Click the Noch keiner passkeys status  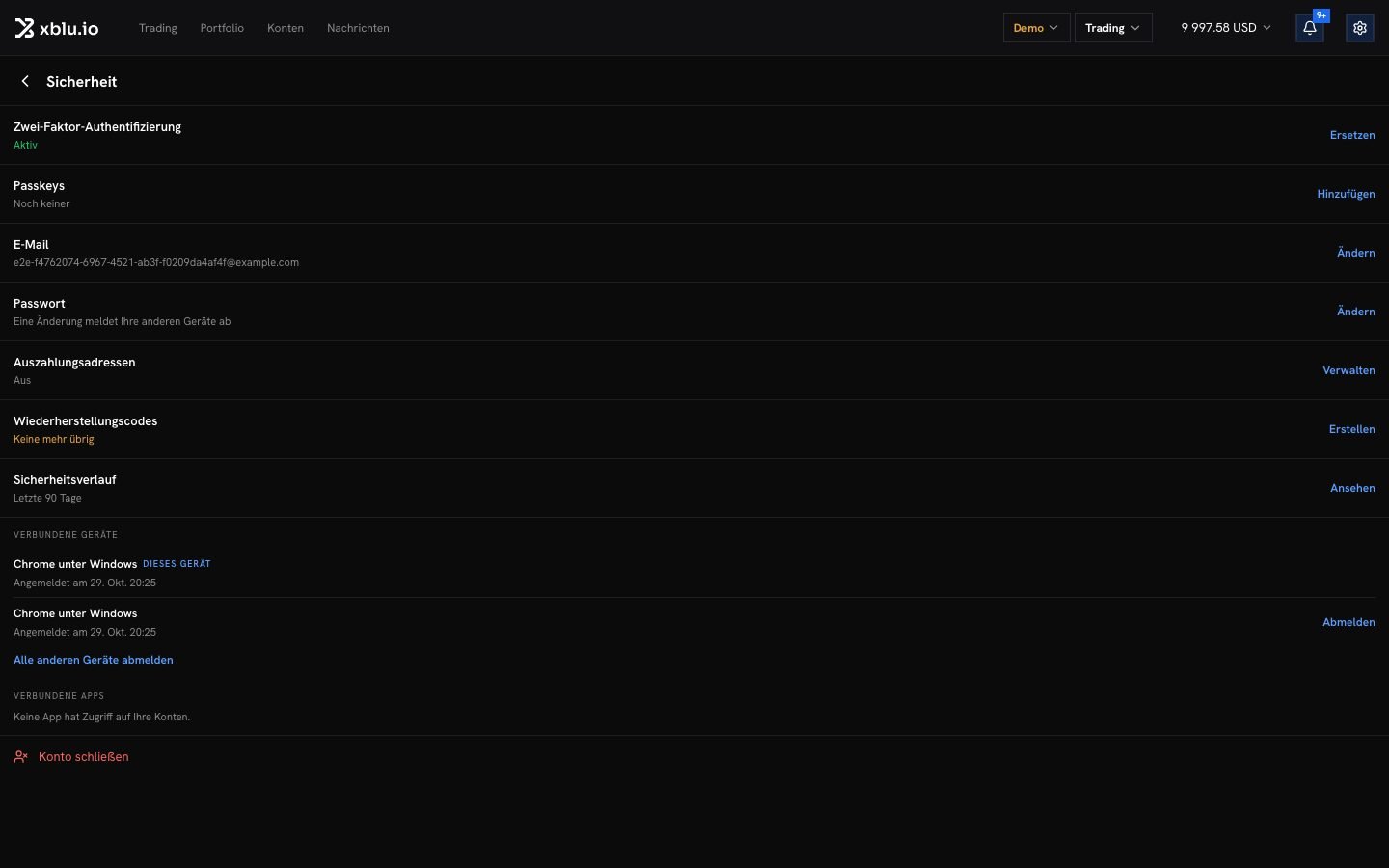click(41, 203)
